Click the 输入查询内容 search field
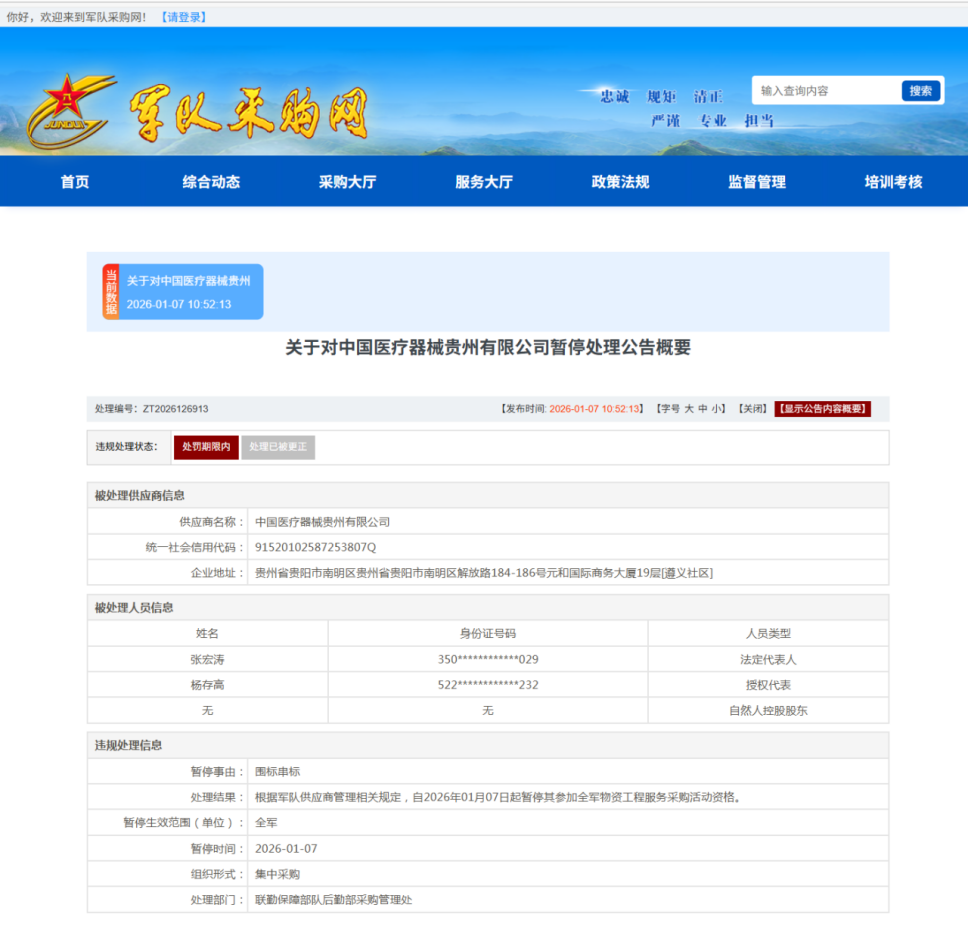 click(827, 91)
